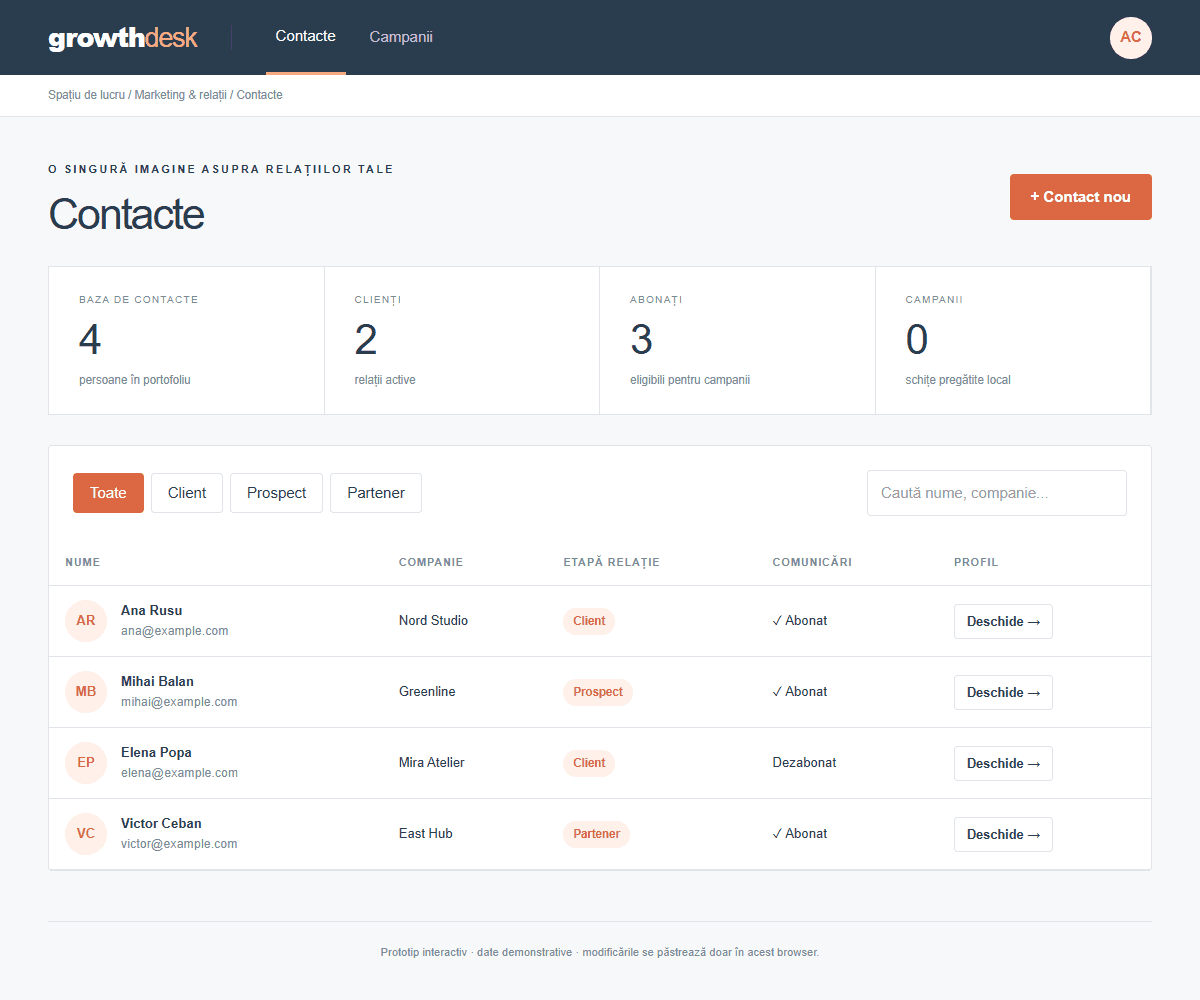The image size is (1200, 1000).
Task: Go to Marketing & relații breadcrumb
Action: pyautogui.click(x=181, y=95)
